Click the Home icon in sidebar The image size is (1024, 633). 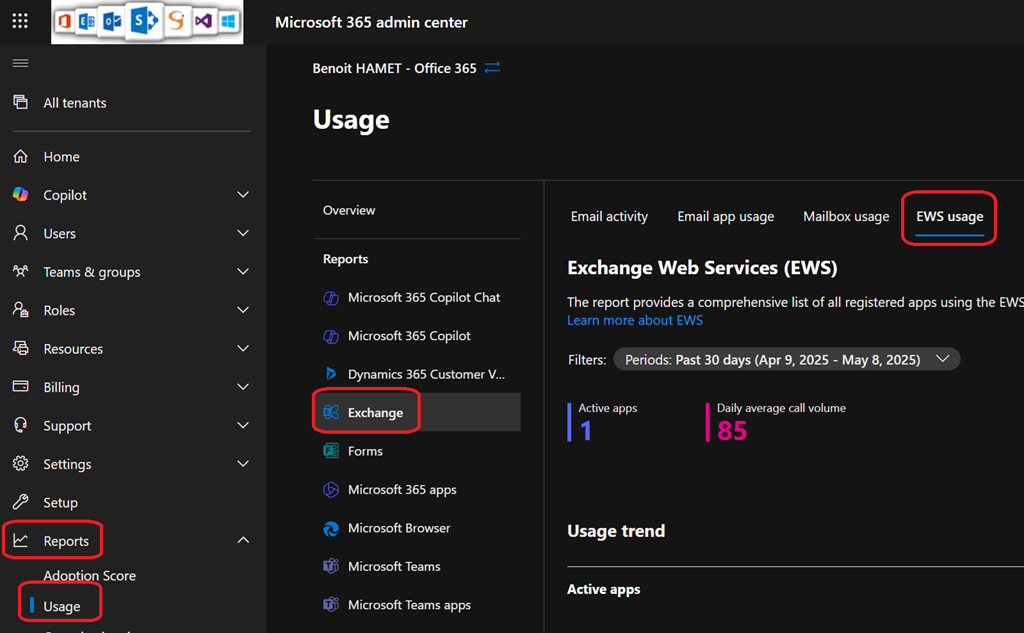pos(20,157)
